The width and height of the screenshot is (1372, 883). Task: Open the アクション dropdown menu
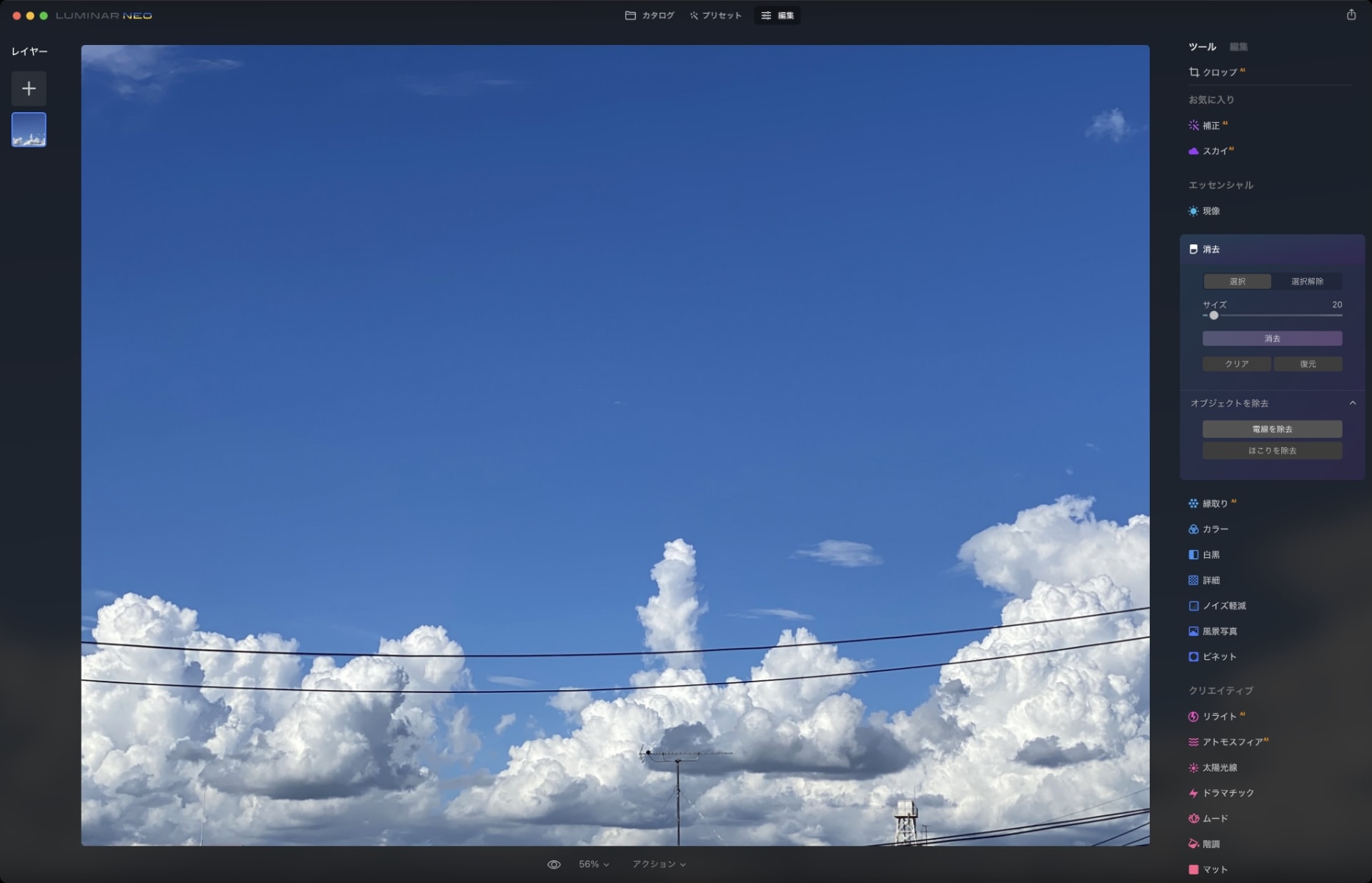[657, 864]
